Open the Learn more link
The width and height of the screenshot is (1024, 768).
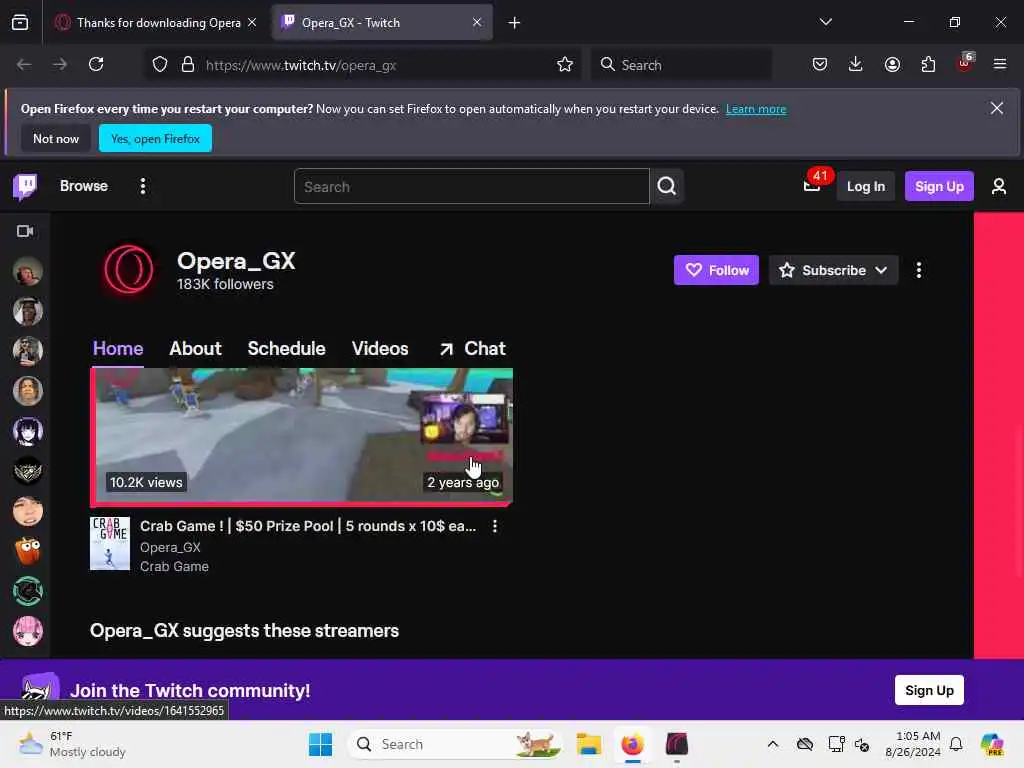pyautogui.click(x=756, y=109)
